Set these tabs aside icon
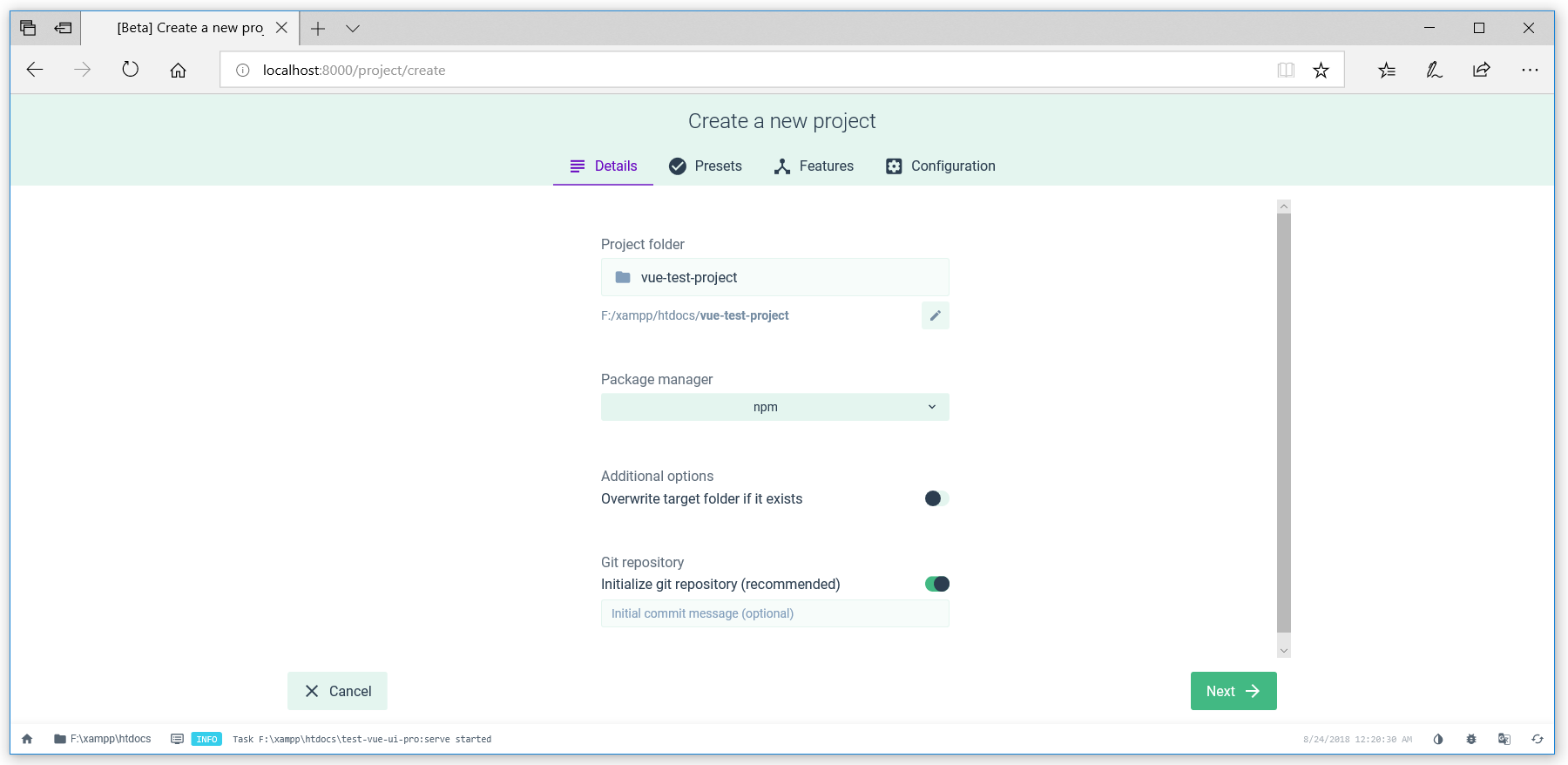The width and height of the screenshot is (1568, 765). pyautogui.click(x=63, y=28)
